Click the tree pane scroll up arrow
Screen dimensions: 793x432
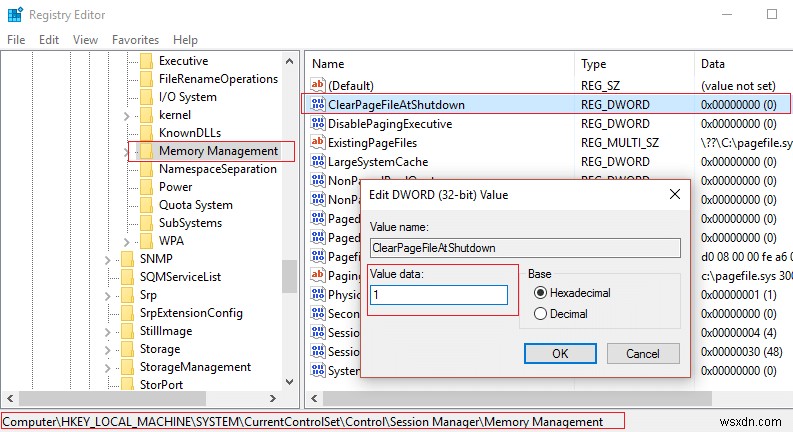click(x=289, y=61)
